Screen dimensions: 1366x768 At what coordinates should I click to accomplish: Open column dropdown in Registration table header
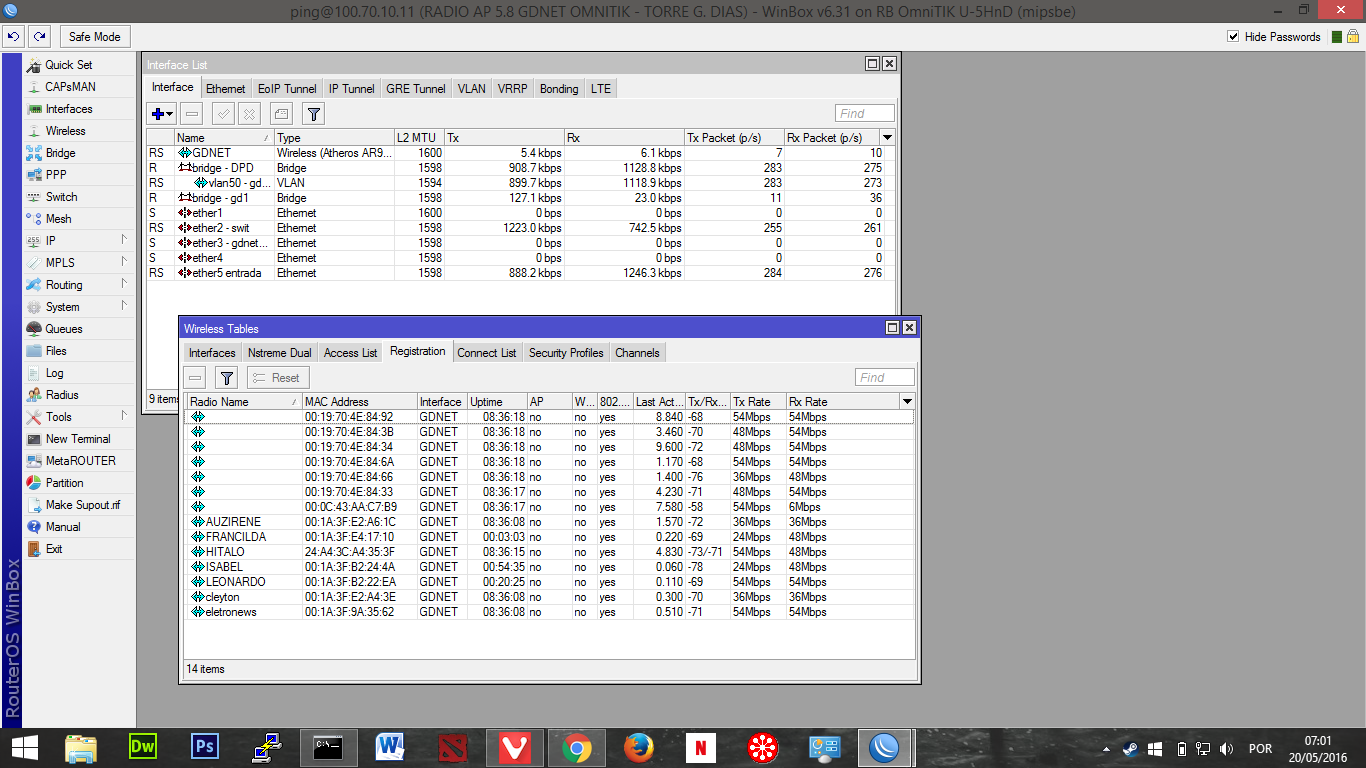pos(907,402)
